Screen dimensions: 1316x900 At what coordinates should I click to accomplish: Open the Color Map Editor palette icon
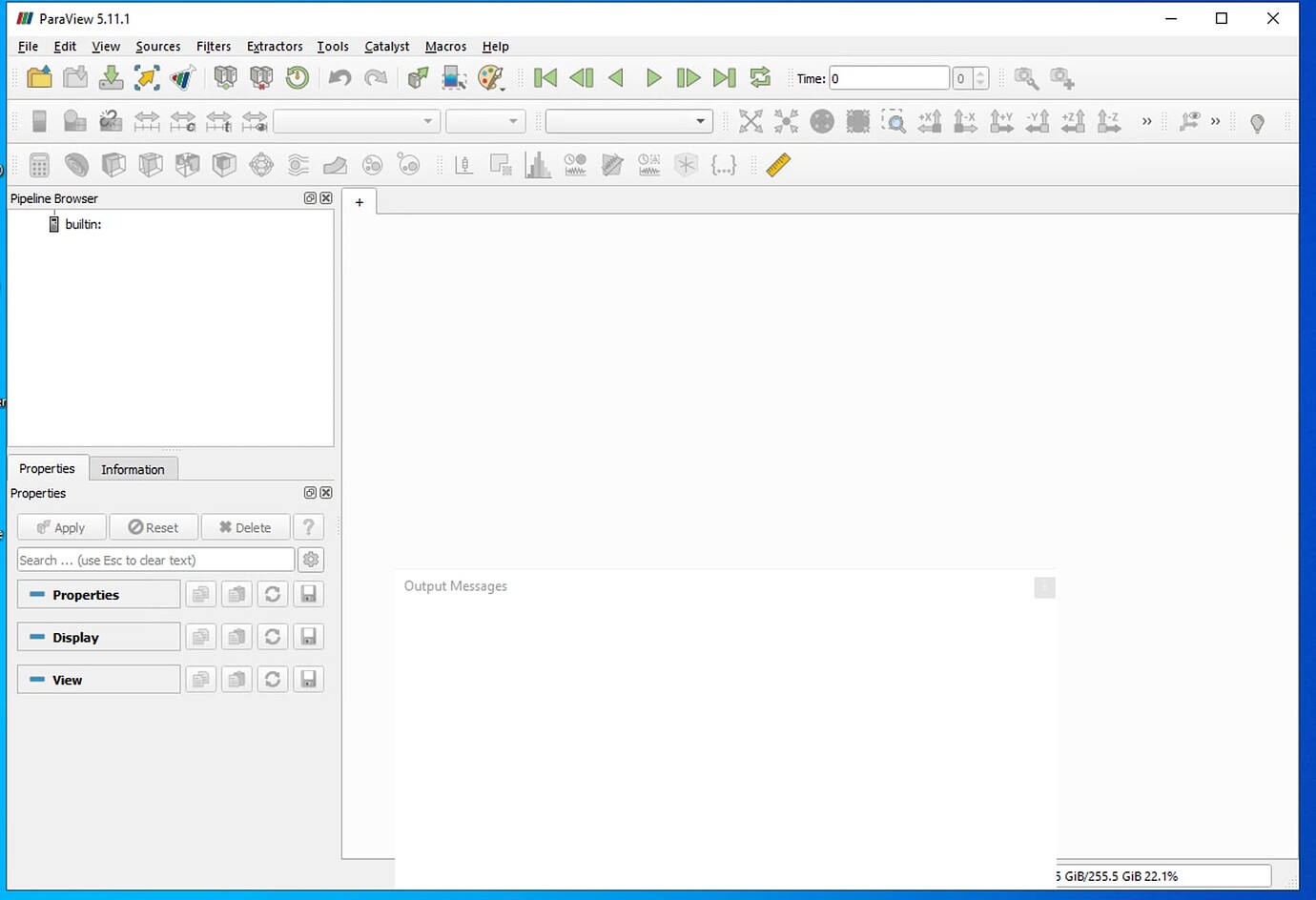(x=492, y=77)
